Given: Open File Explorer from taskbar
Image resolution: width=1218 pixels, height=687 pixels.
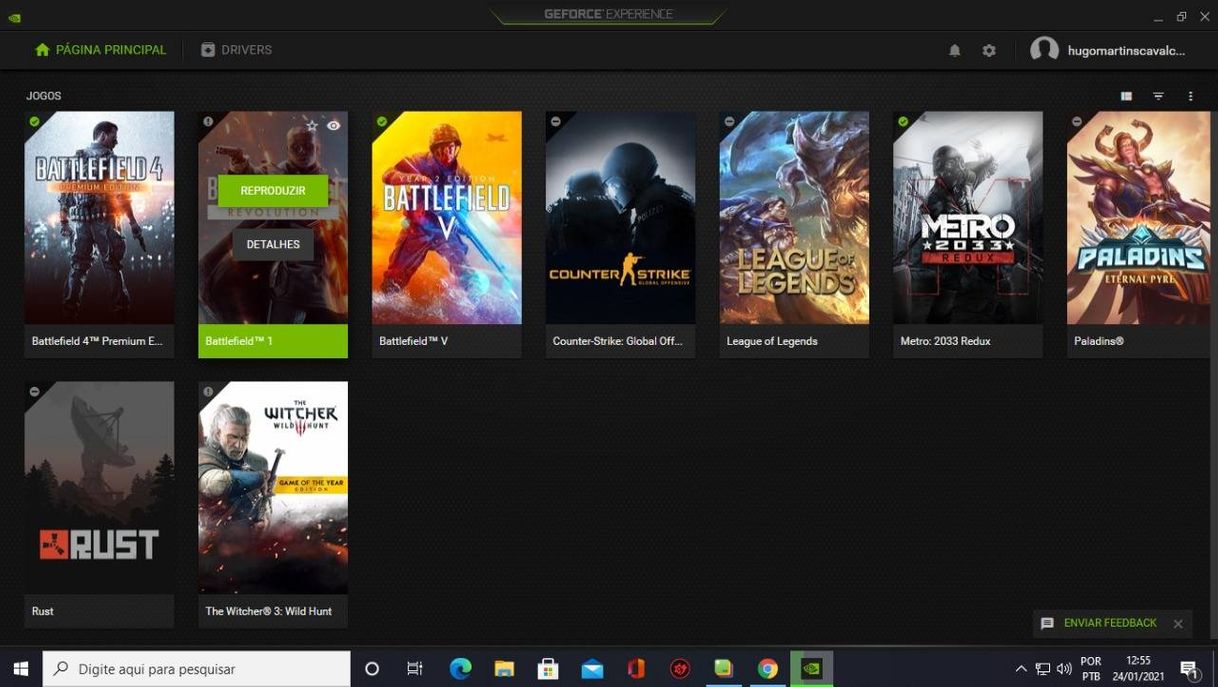Looking at the screenshot, I should pos(504,669).
